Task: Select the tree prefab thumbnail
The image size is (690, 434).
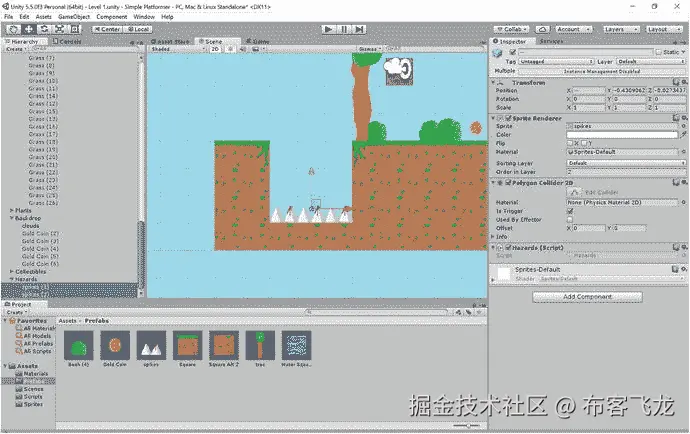Action: tap(260, 346)
